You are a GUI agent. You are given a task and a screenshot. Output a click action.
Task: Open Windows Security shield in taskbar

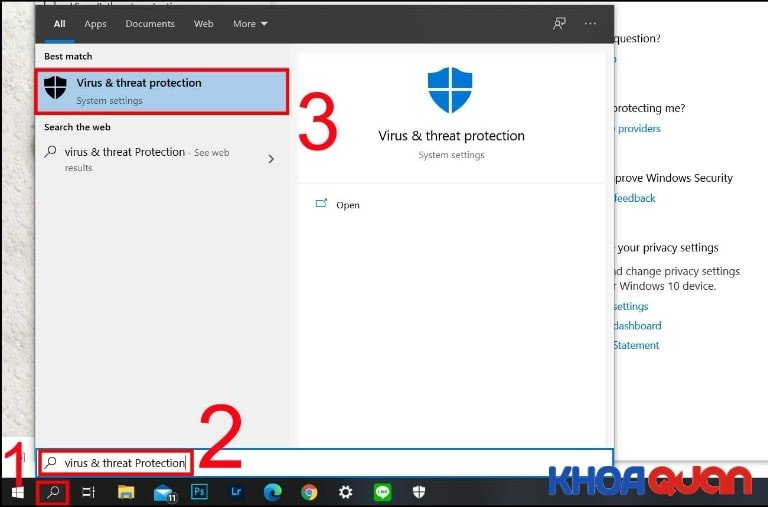click(x=419, y=492)
